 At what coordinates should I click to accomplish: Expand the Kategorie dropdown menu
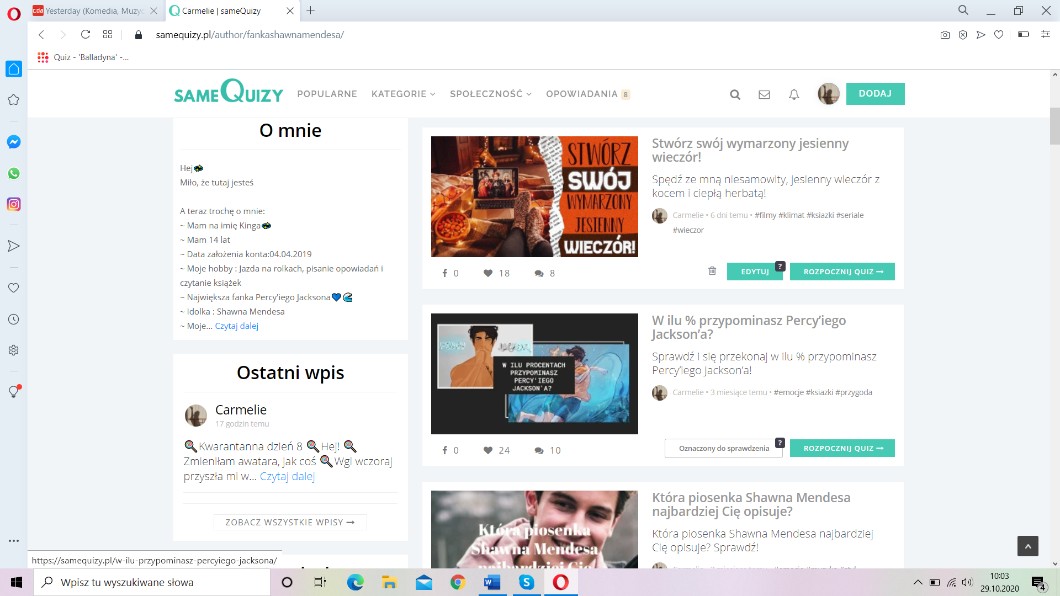pyautogui.click(x=403, y=94)
